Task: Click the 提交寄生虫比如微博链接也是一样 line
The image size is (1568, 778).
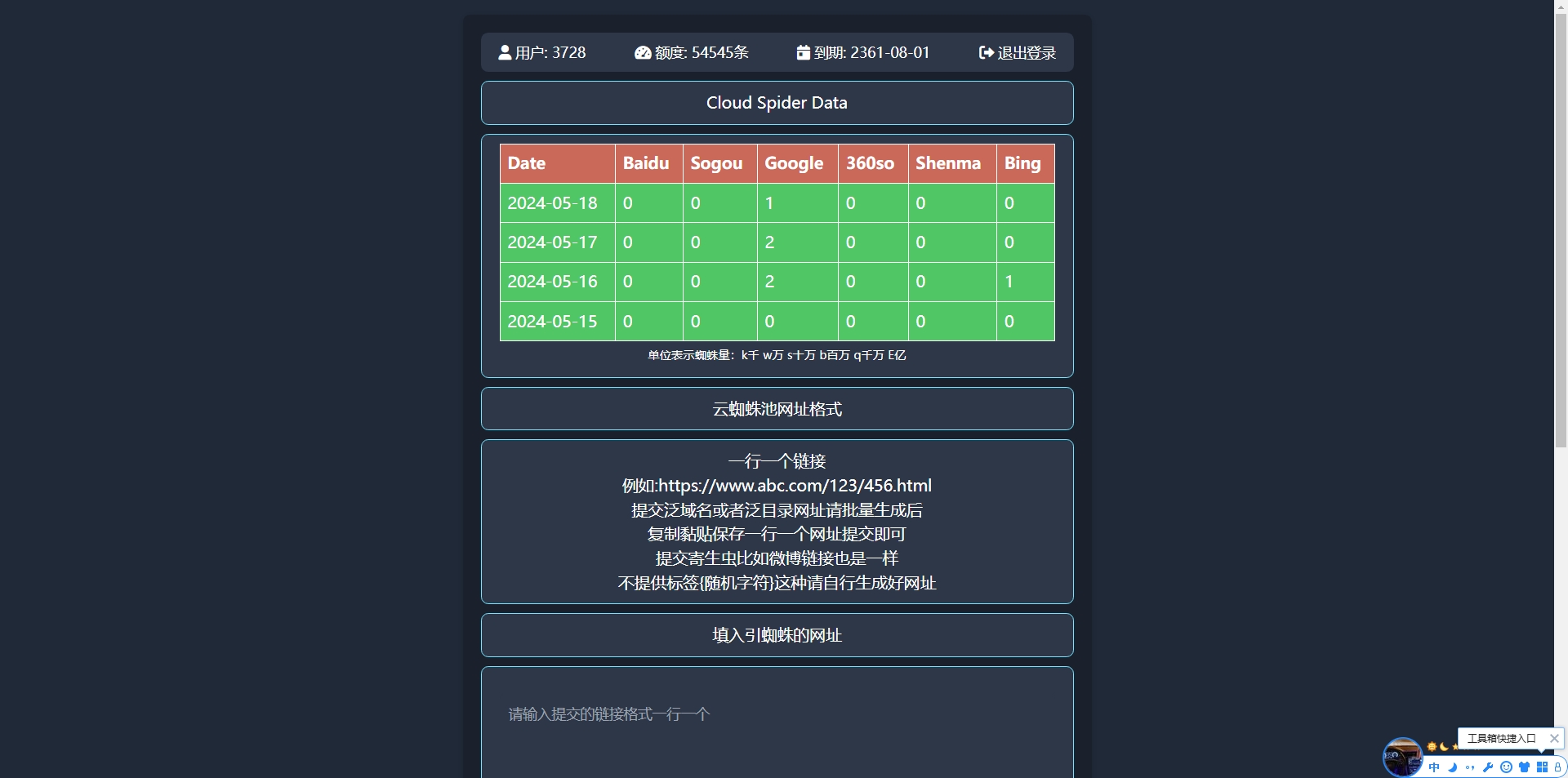Action: coord(777,558)
